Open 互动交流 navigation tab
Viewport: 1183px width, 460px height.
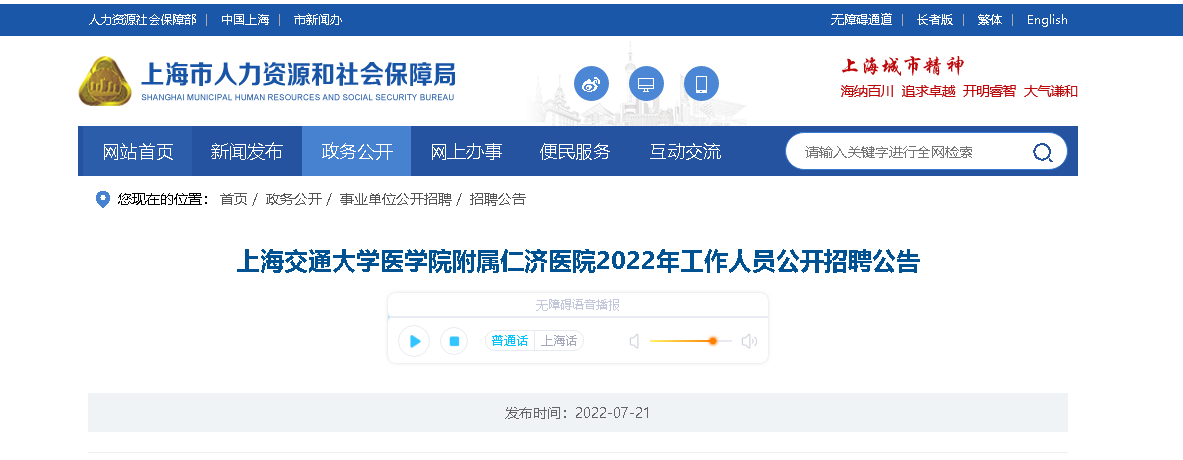(x=685, y=152)
